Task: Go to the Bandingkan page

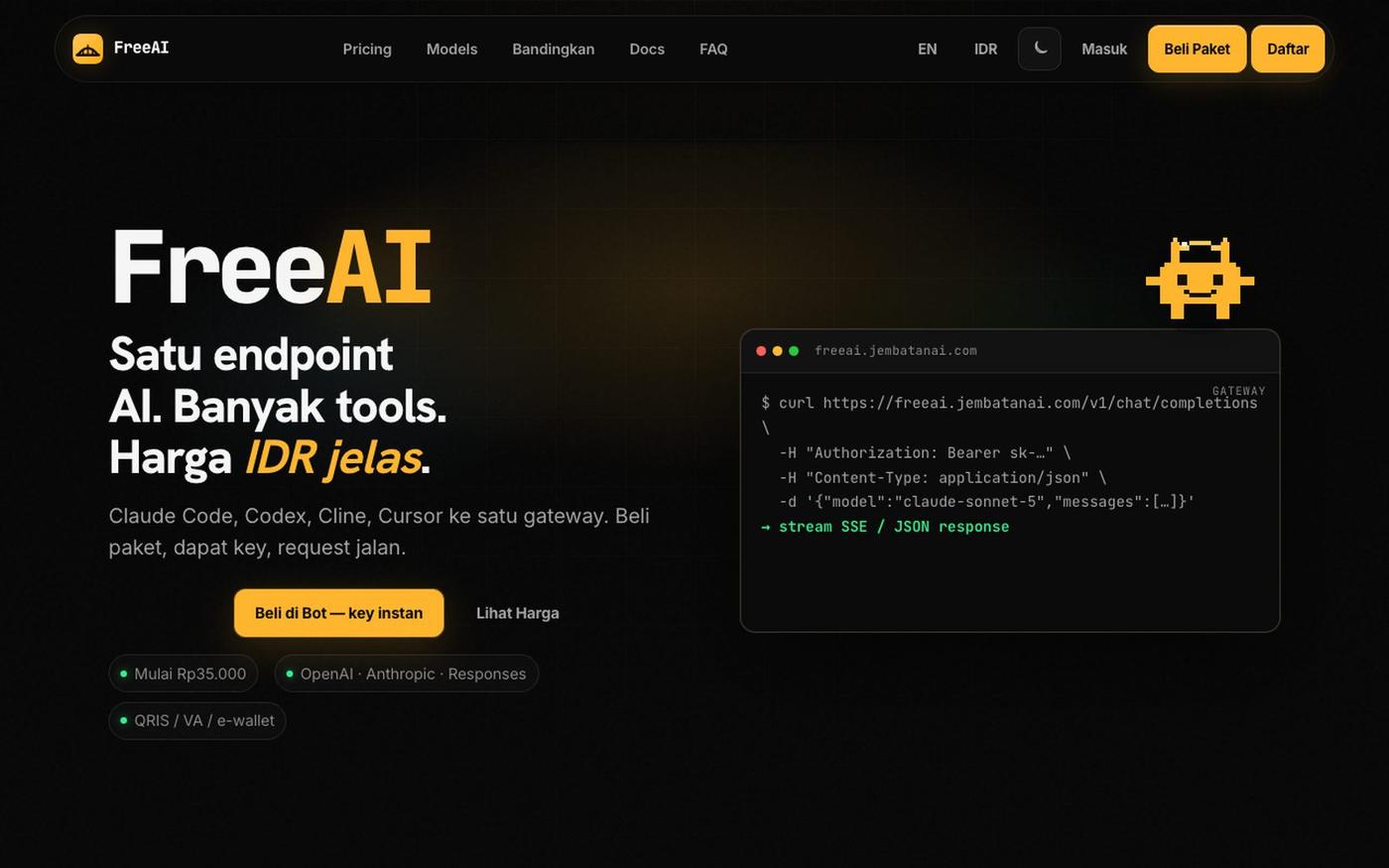Action: pyautogui.click(x=553, y=49)
